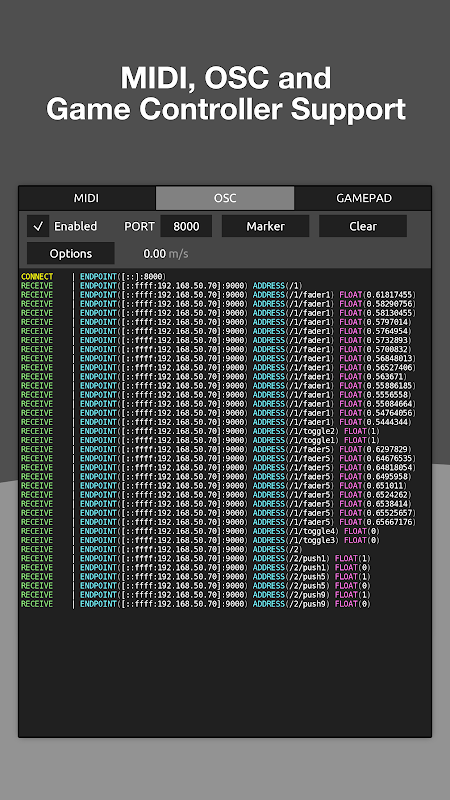The image size is (450, 800).
Task: Click the last /2/push9 FLOAT(0) line
Action: point(196,604)
